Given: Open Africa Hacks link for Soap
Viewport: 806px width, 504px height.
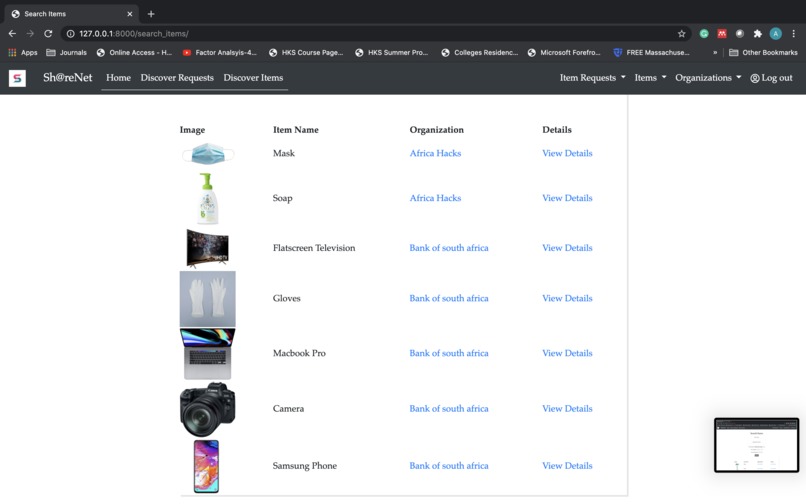Looking at the screenshot, I should tap(435, 198).
